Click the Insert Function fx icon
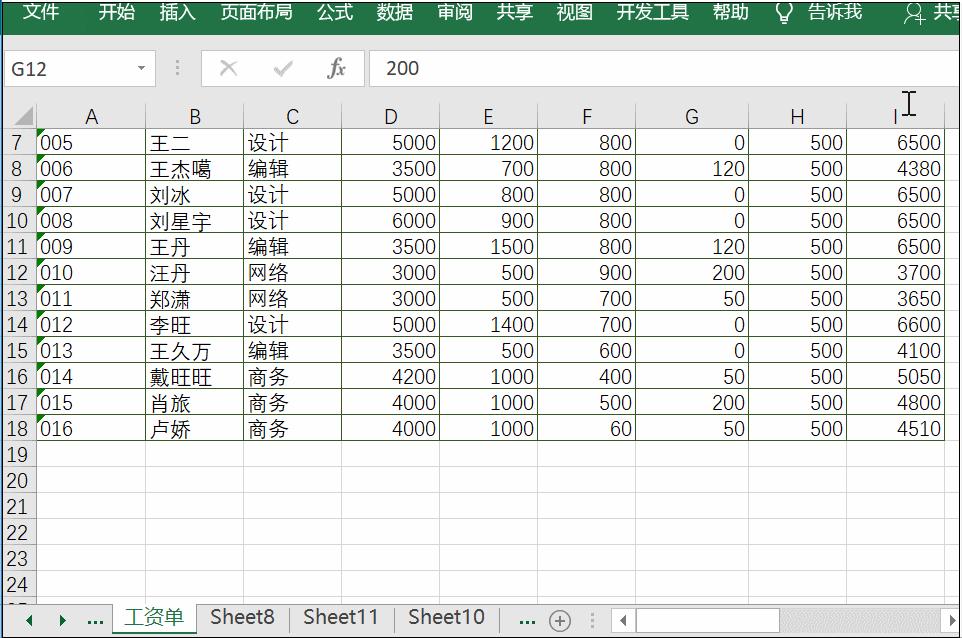The width and height of the screenshot is (962, 638). coord(337,68)
